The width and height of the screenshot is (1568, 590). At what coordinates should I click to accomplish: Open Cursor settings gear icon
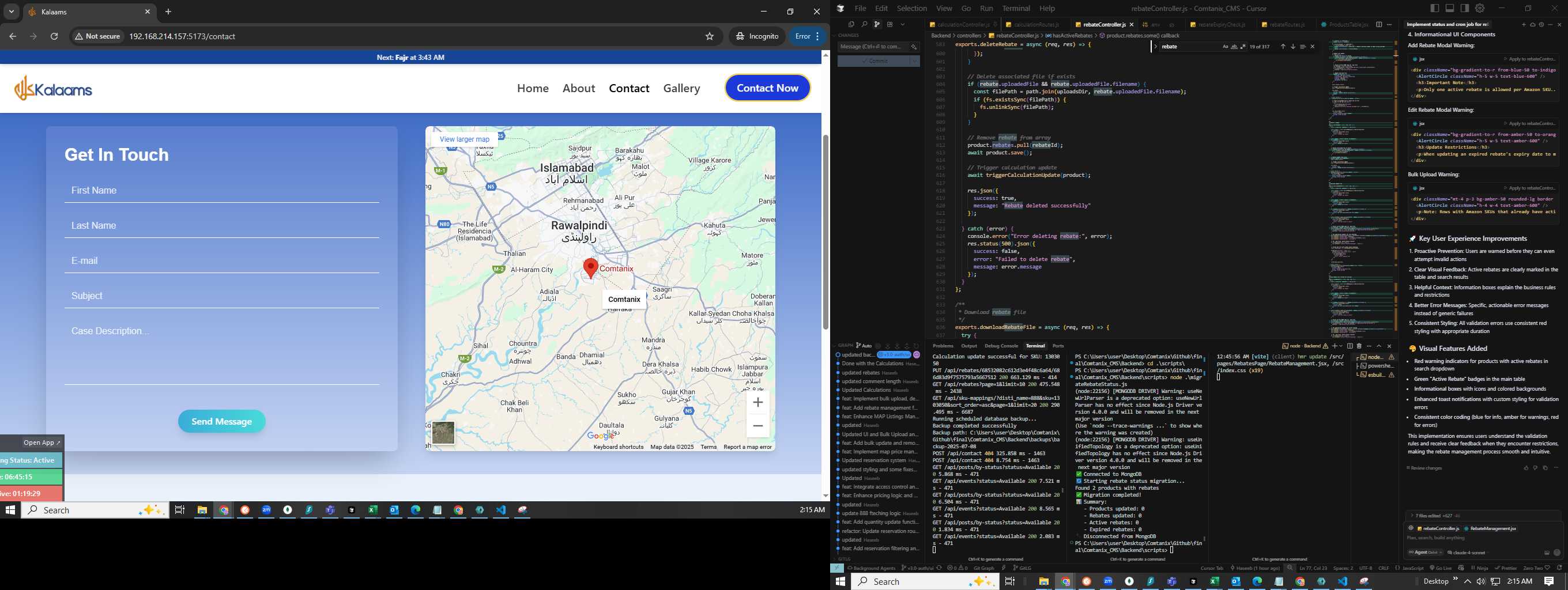coord(1480,8)
